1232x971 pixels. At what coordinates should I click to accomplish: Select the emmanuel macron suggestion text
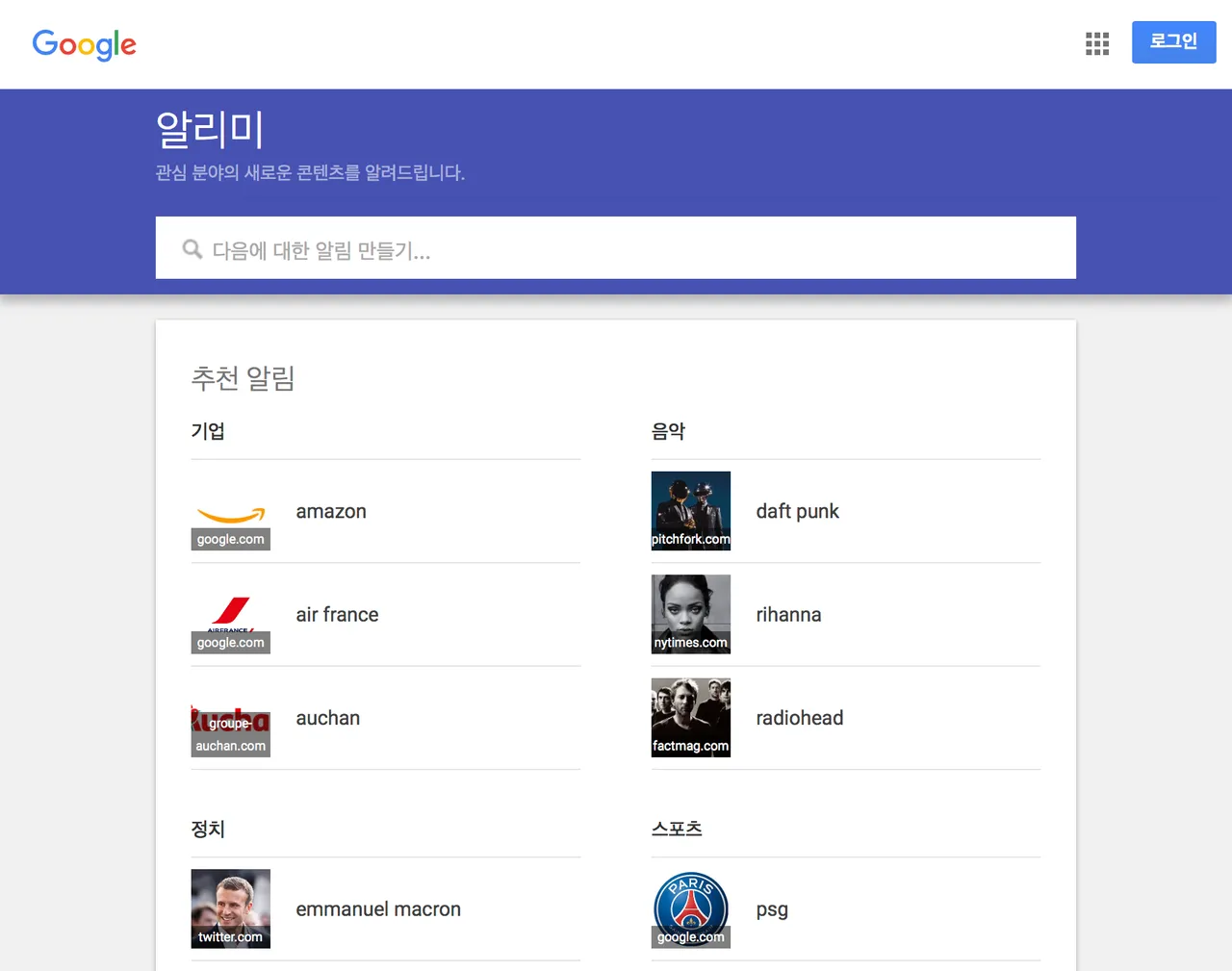click(378, 908)
